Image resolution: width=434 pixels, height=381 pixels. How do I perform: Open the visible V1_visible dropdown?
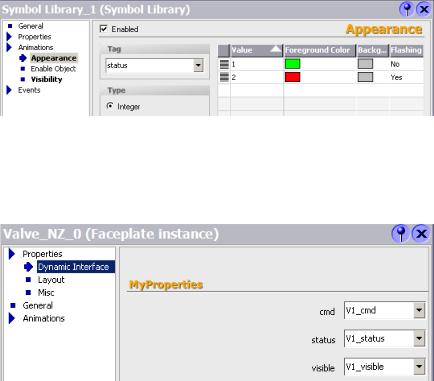pyautogui.click(x=419, y=367)
